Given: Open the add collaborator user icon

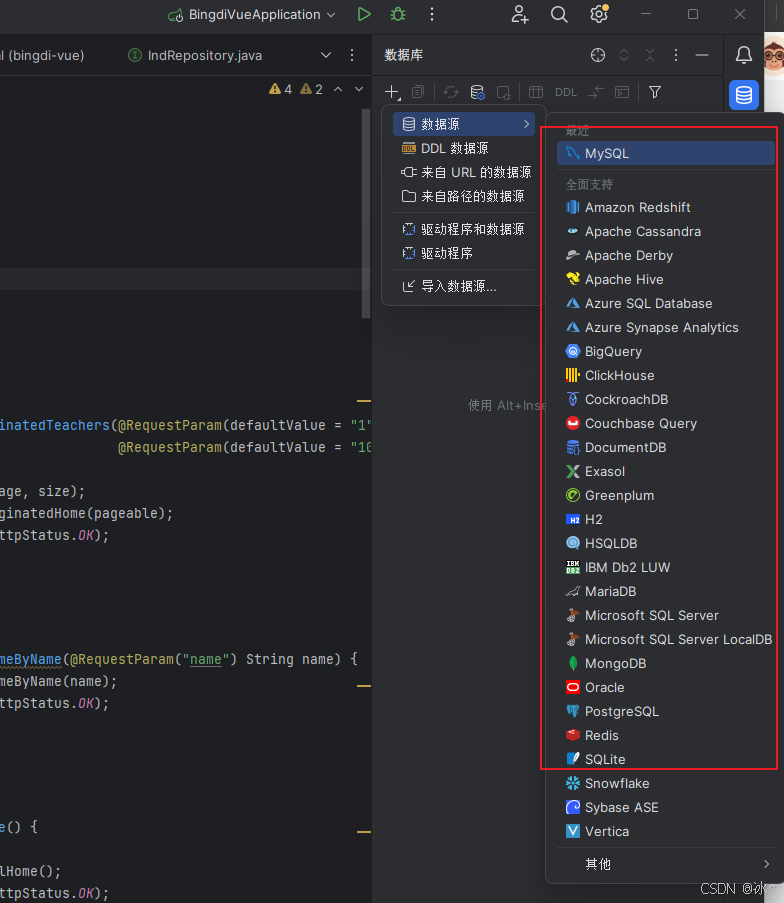Looking at the screenshot, I should click(520, 14).
